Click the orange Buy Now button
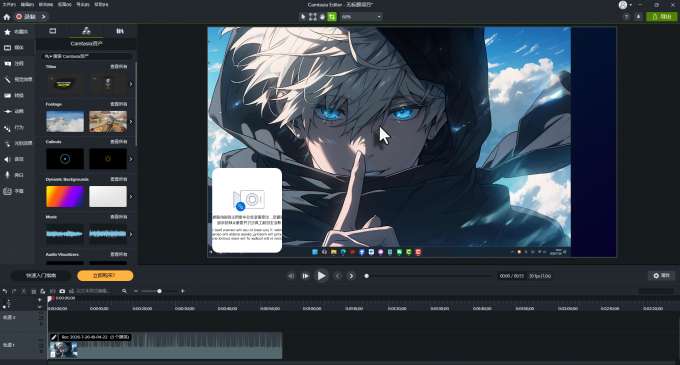Screen dimensions: 680x365 point(105,276)
